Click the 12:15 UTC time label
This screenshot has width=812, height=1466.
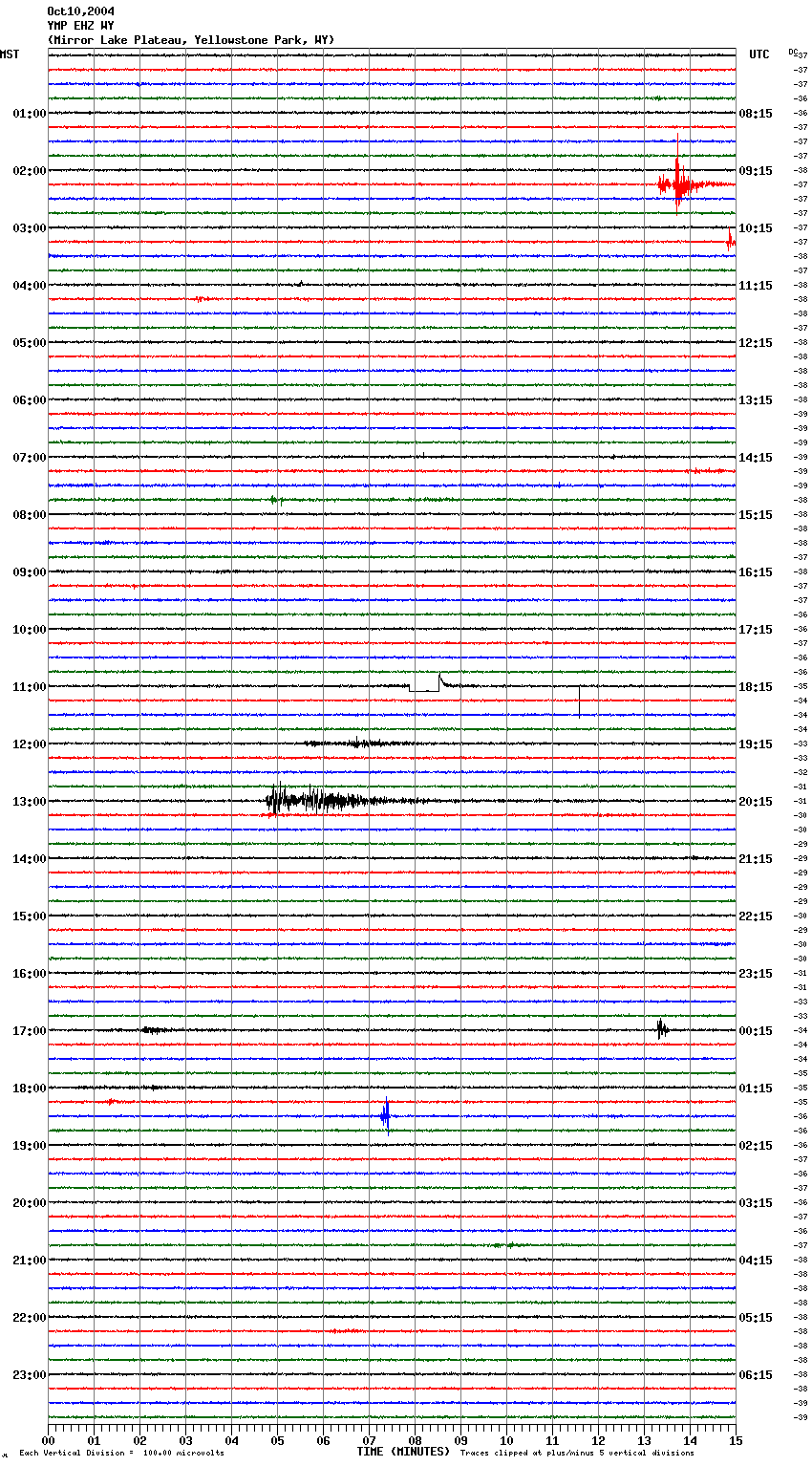pyautogui.click(x=756, y=343)
